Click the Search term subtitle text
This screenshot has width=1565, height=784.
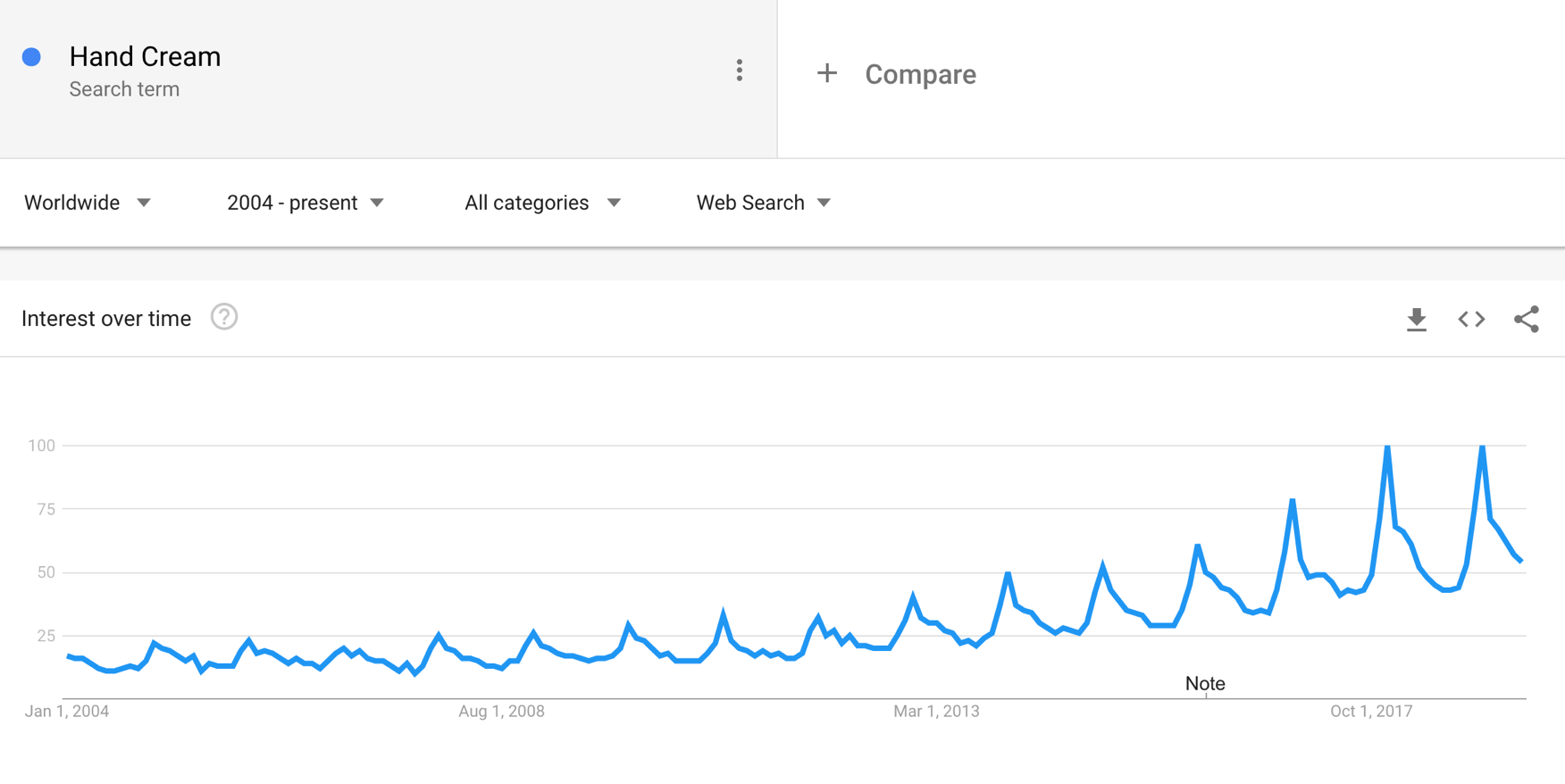pos(124,89)
